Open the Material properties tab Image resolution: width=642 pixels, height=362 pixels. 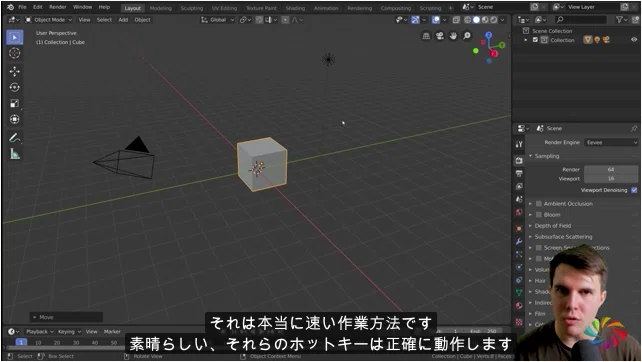(x=519, y=306)
